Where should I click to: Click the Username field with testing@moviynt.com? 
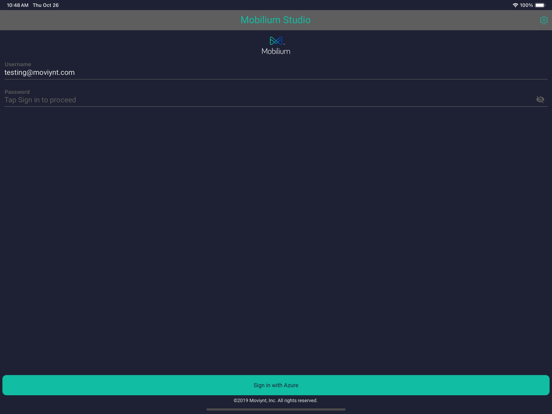point(276,73)
